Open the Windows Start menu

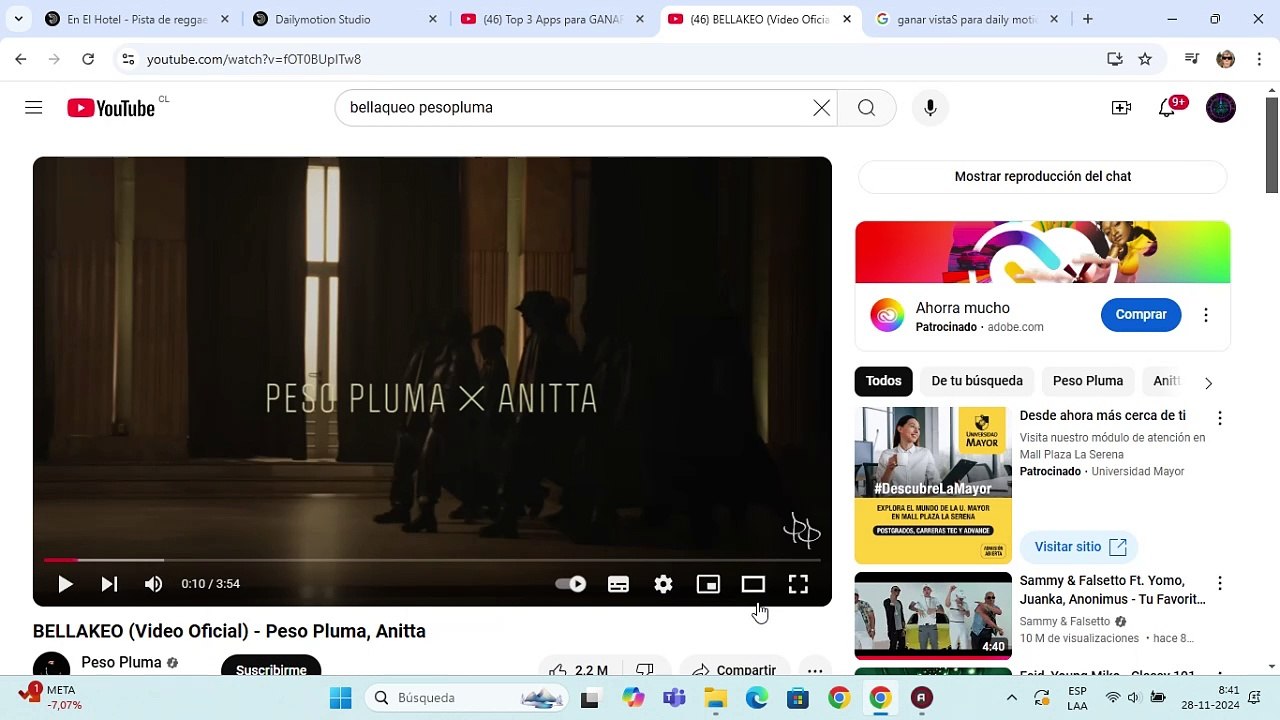click(x=341, y=698)
